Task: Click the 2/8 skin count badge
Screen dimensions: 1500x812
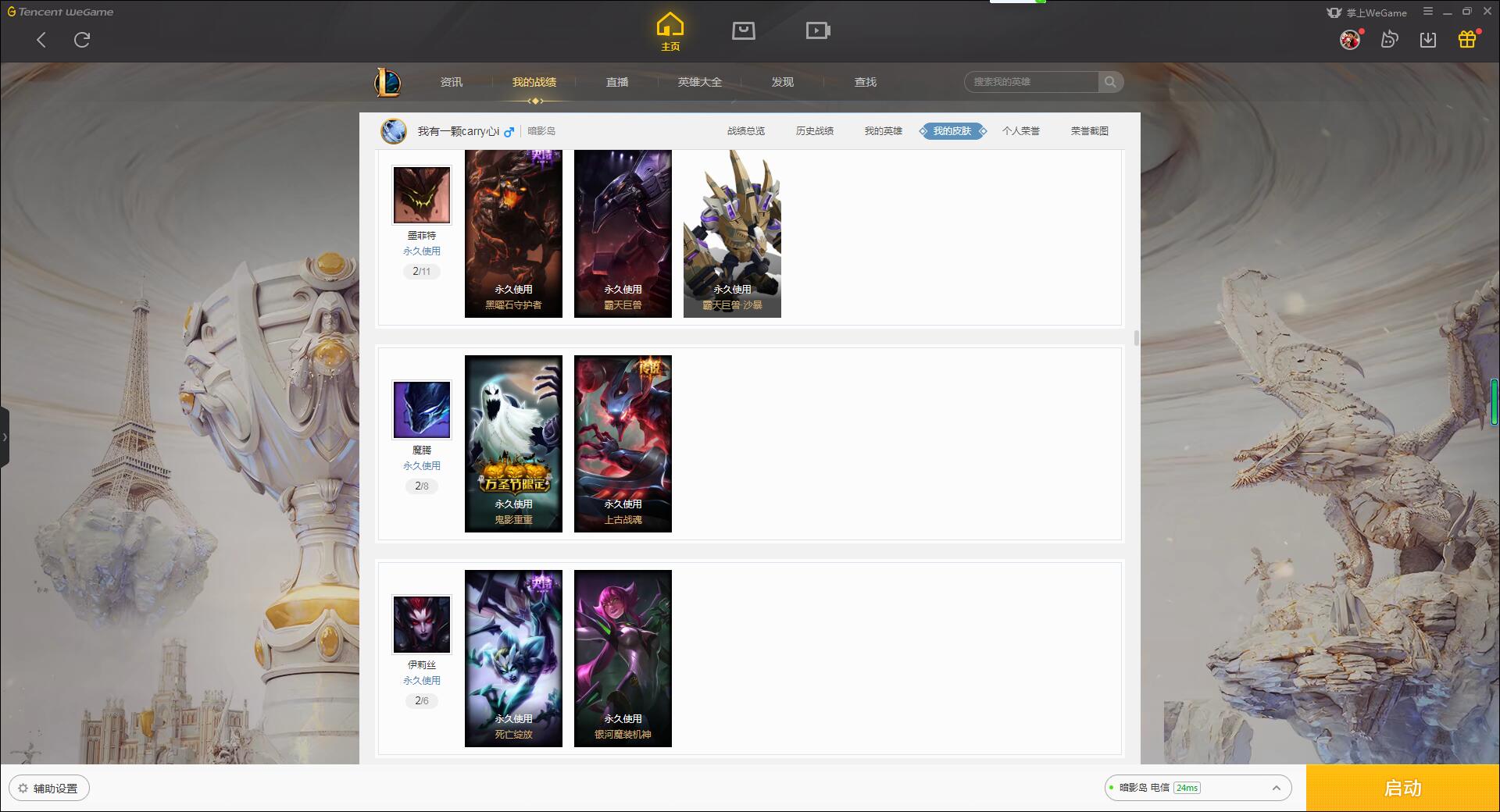Action: tap(422, 486)
